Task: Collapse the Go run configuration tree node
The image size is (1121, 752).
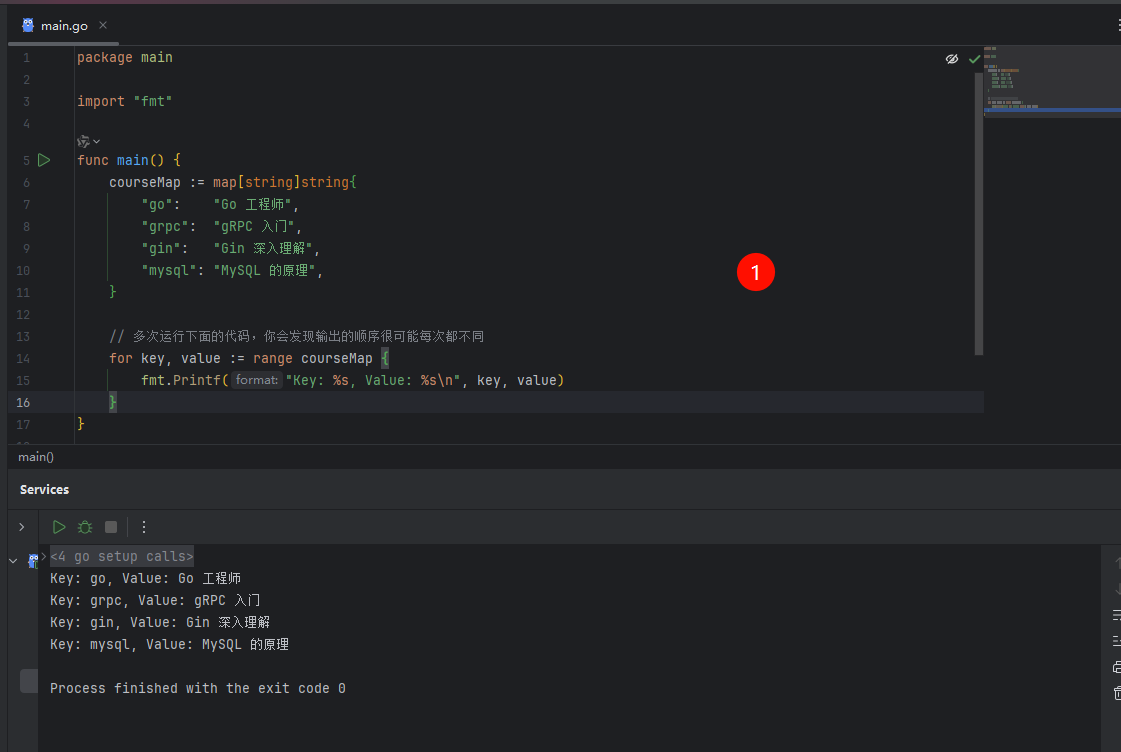Action: click(x=13, y=561)
